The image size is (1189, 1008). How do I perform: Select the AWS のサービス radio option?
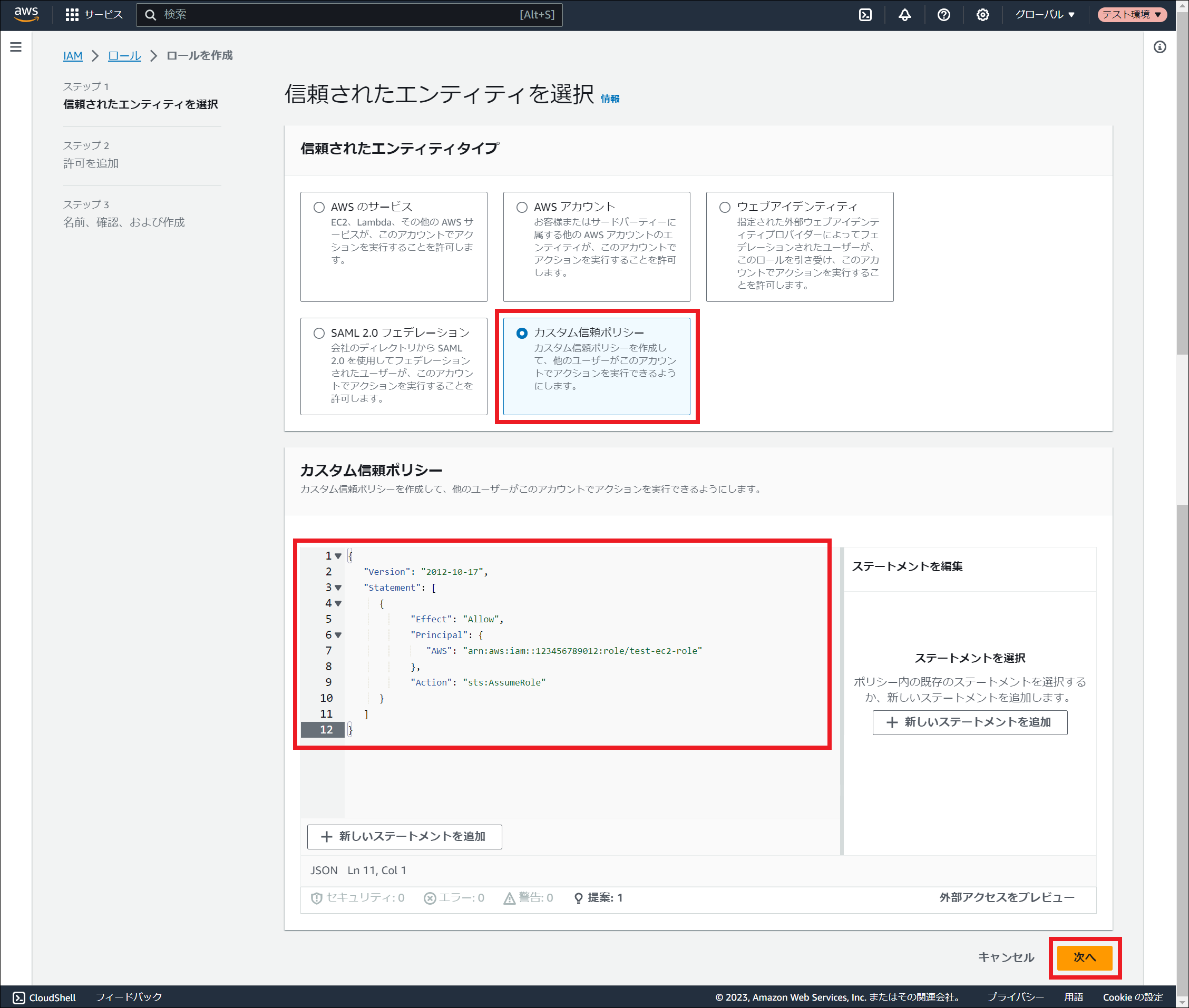(x=319, y=207)
